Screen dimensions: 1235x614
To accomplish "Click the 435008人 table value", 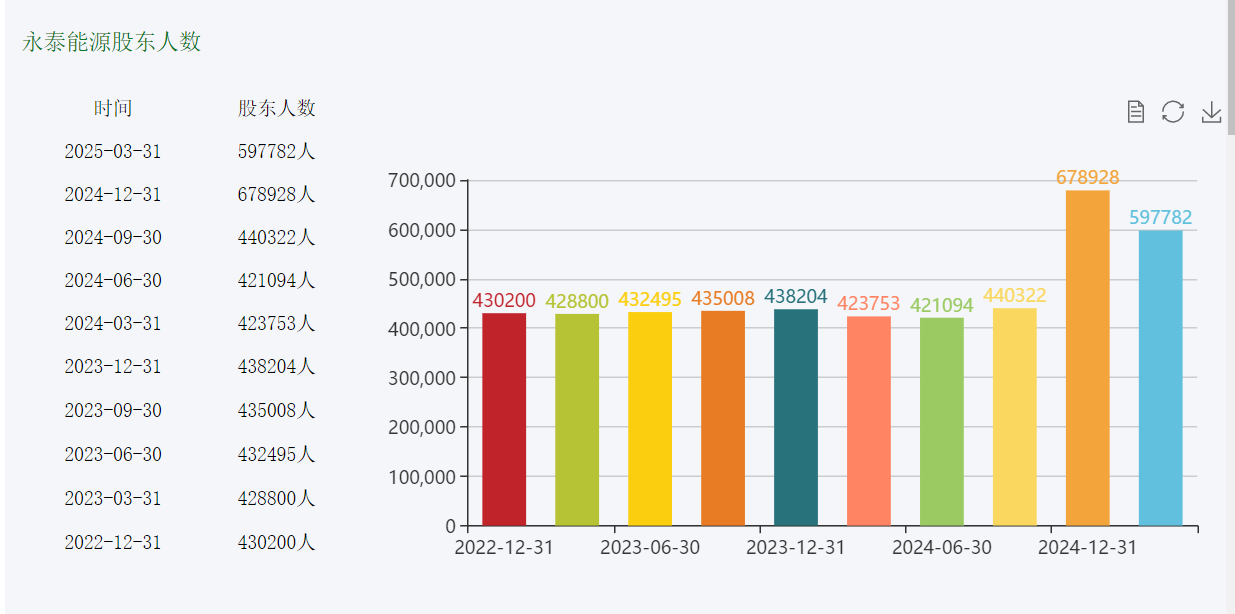I will coord(276,410).
